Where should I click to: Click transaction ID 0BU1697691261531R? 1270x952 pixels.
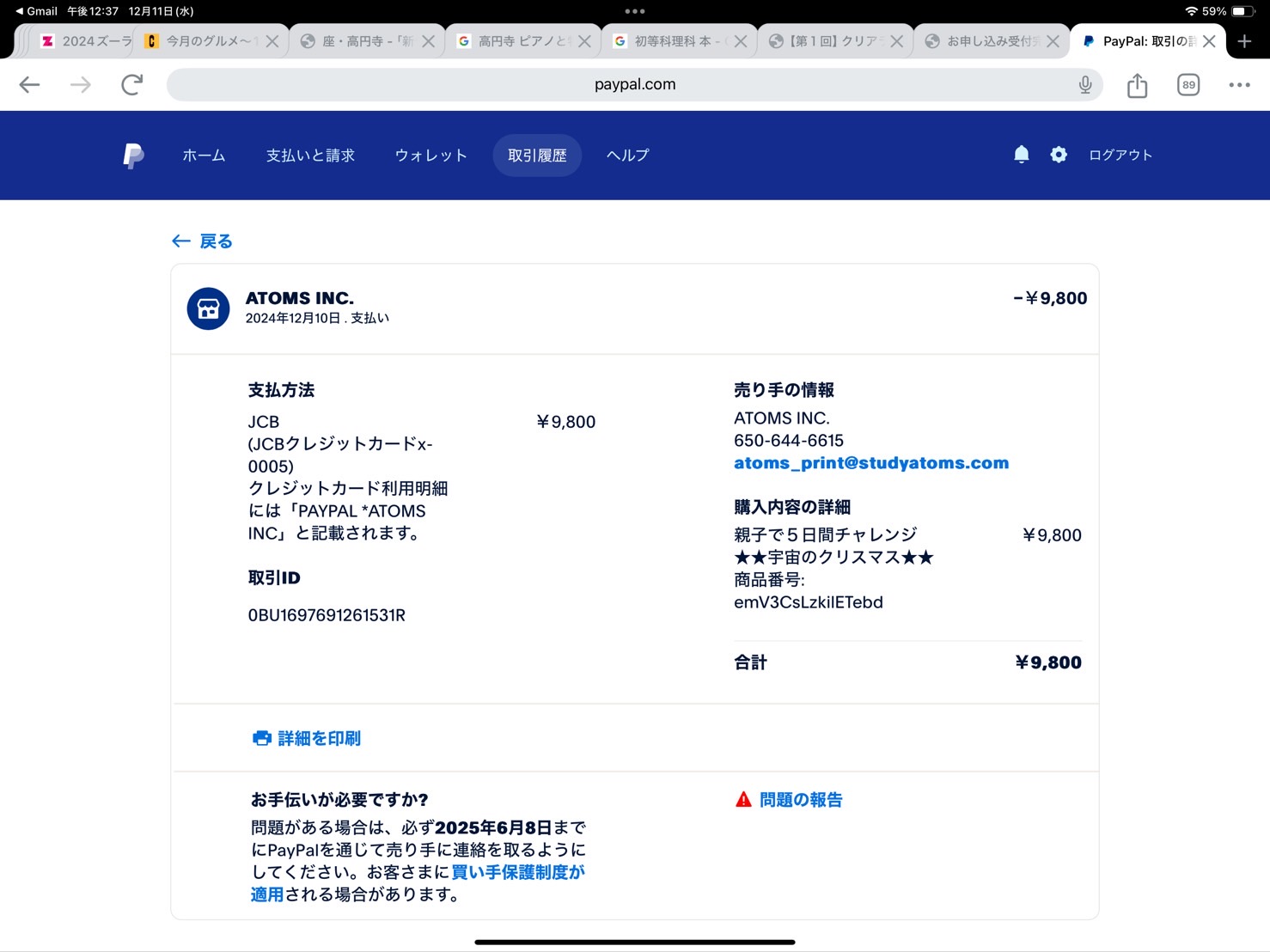click(x=327, y=615)
